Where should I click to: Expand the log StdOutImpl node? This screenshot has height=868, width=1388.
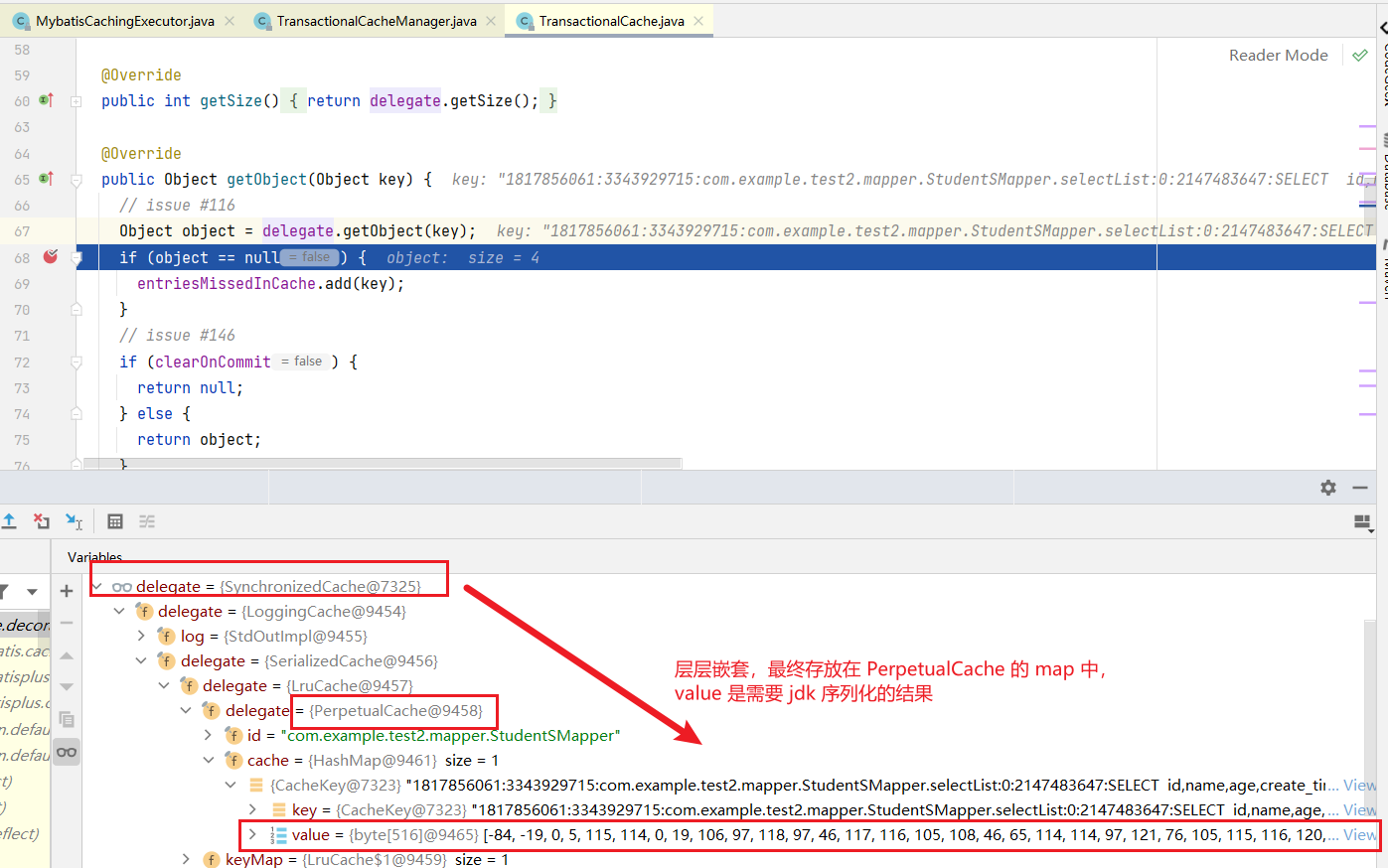[x=142, y=637]
